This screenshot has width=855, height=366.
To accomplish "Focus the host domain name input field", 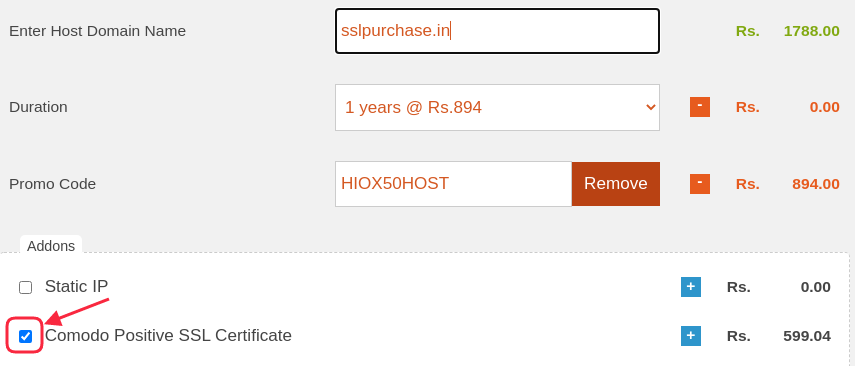I will [x=497, y=31].
